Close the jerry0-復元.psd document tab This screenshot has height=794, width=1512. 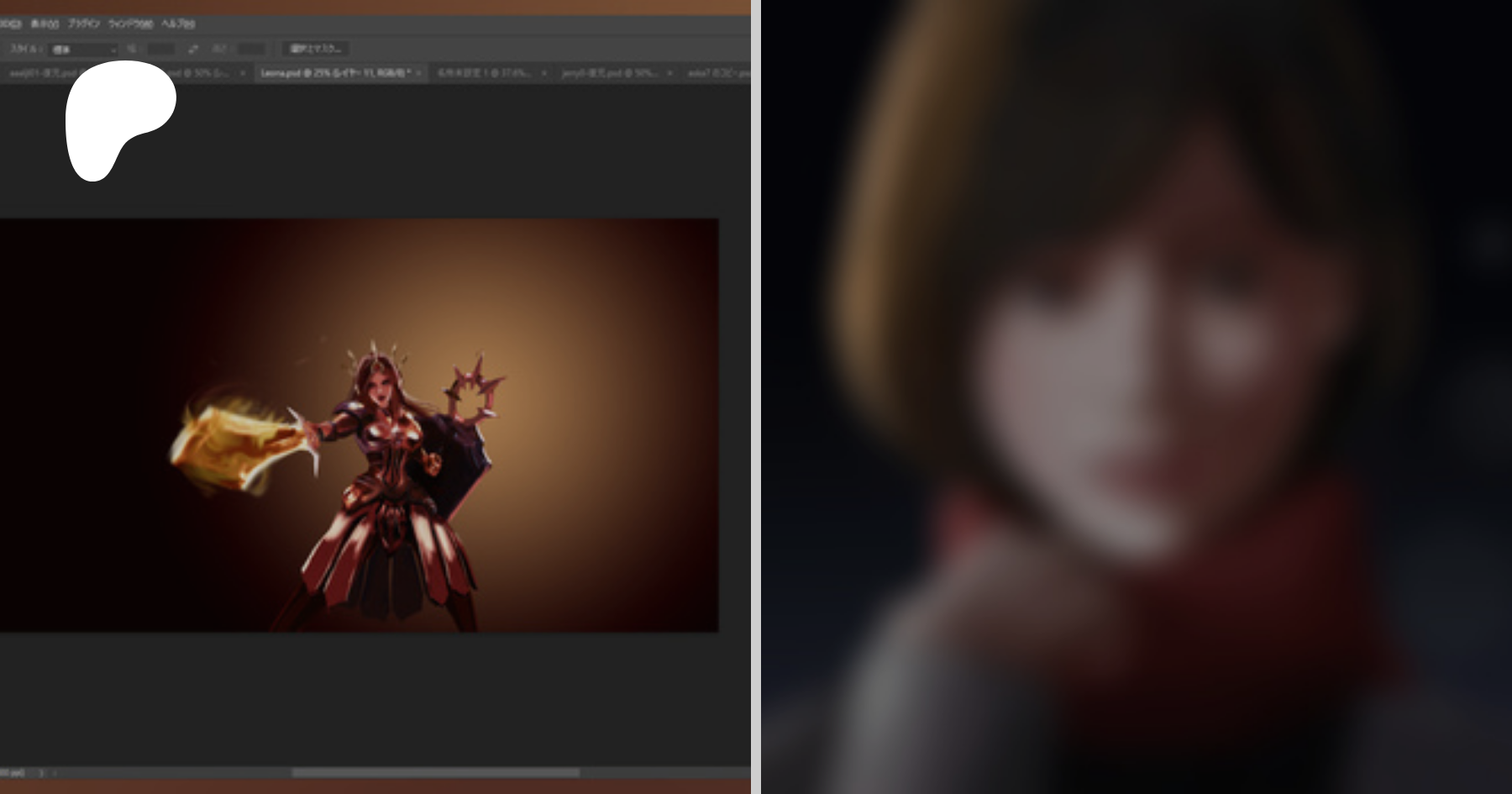pos(669,74)
